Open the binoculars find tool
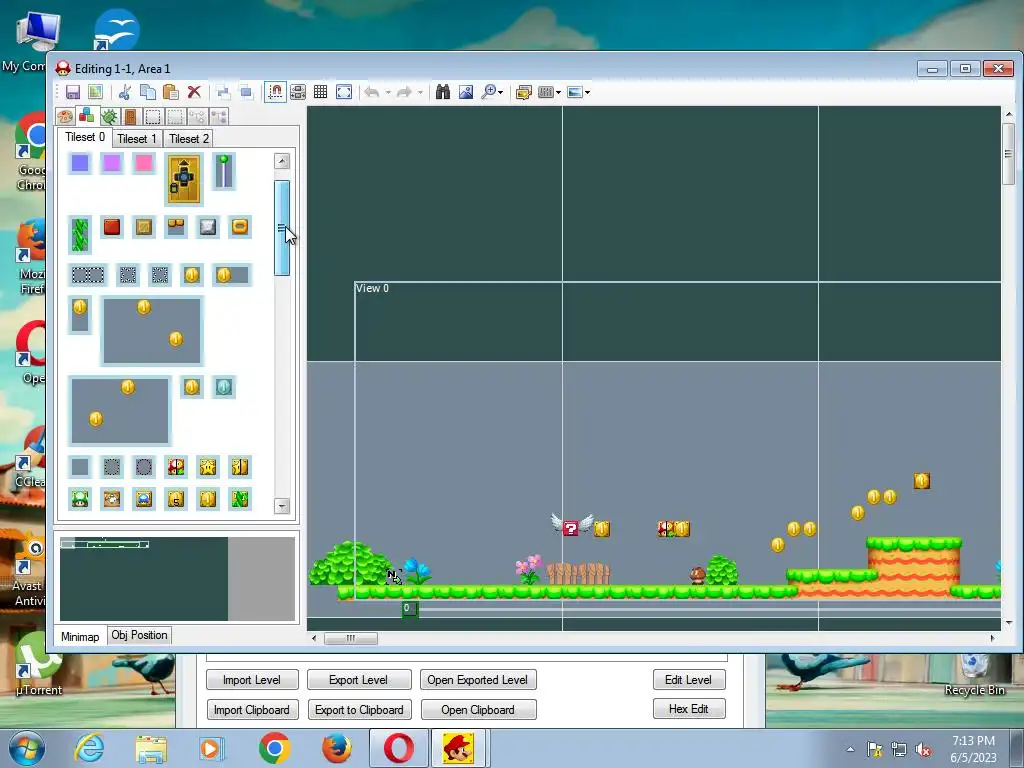This screenshot has height=768, width=1024. coord(443,92)
